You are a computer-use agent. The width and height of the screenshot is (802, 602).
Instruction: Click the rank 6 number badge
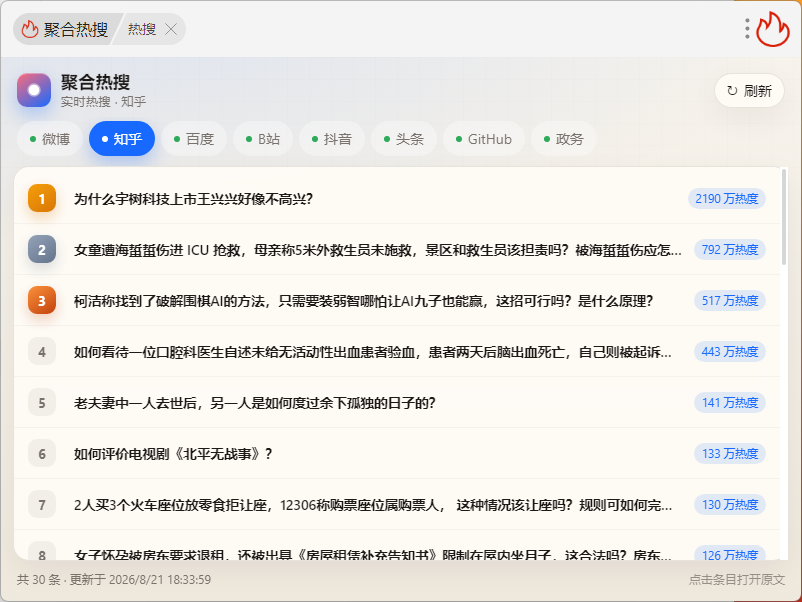(42, 454)
